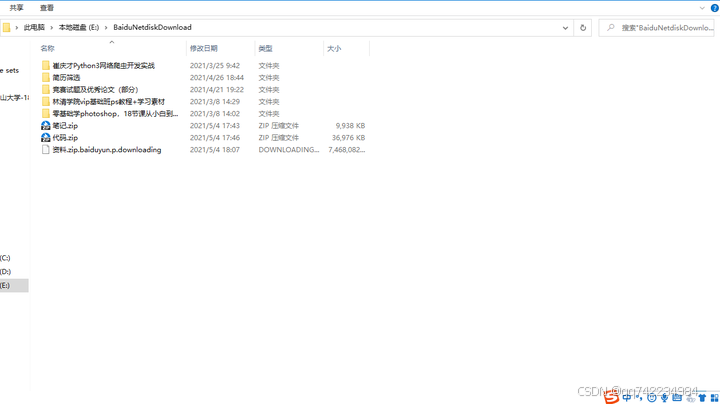The image size is (720, 404).
Task: Open the blue help question mark icon
Action: pyautogui.click(x=714, y=8)
